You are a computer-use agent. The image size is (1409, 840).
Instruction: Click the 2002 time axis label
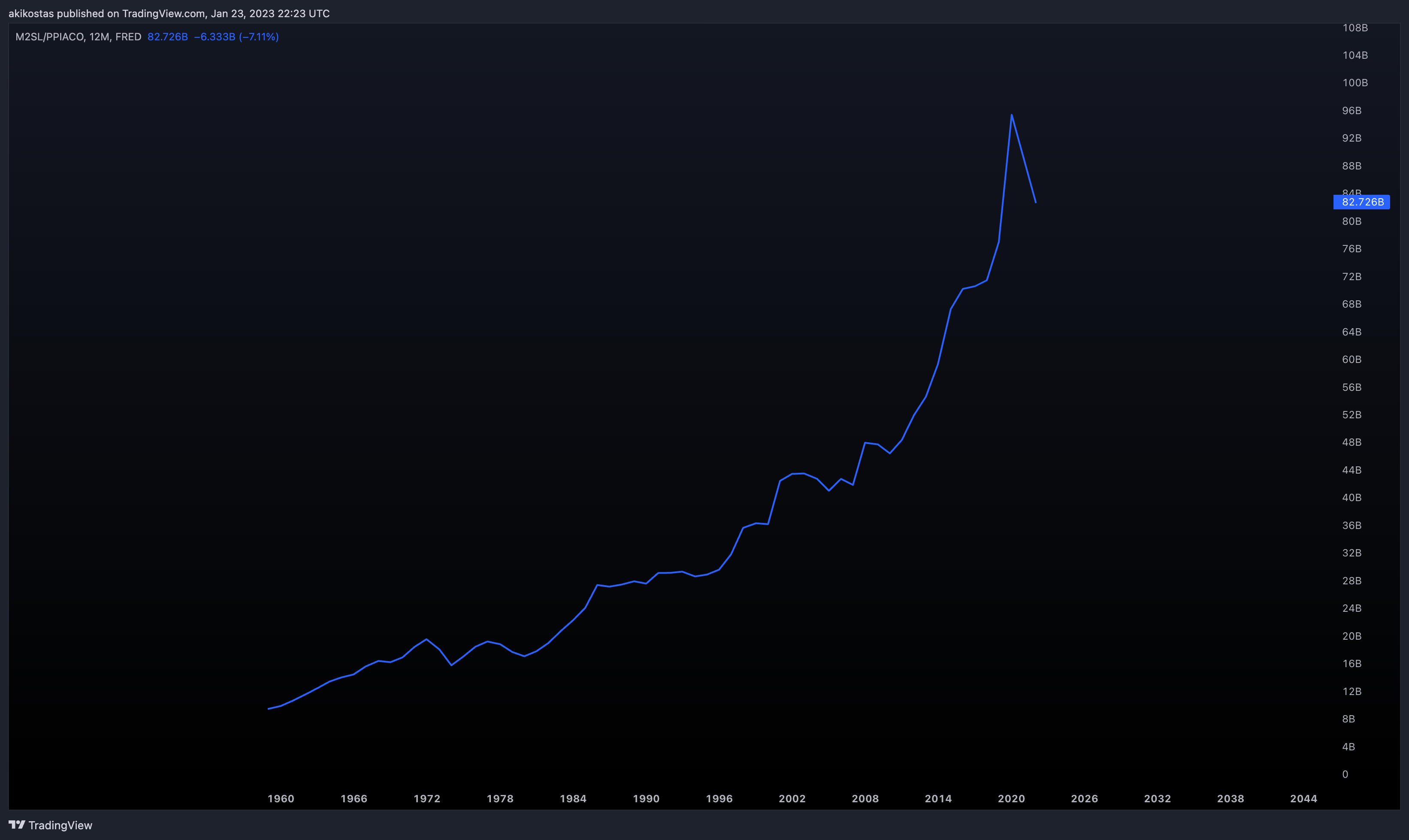pos(792,799)
